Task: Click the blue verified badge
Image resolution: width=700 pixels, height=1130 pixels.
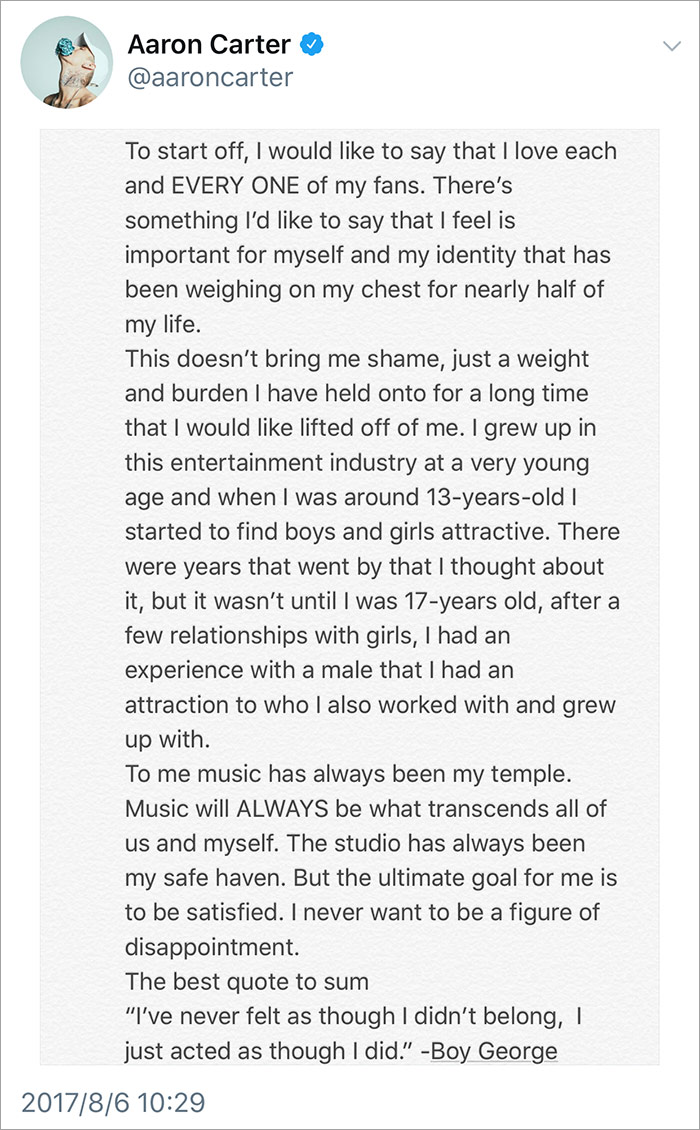Action: pyautogui.click(x=311, y=45)
